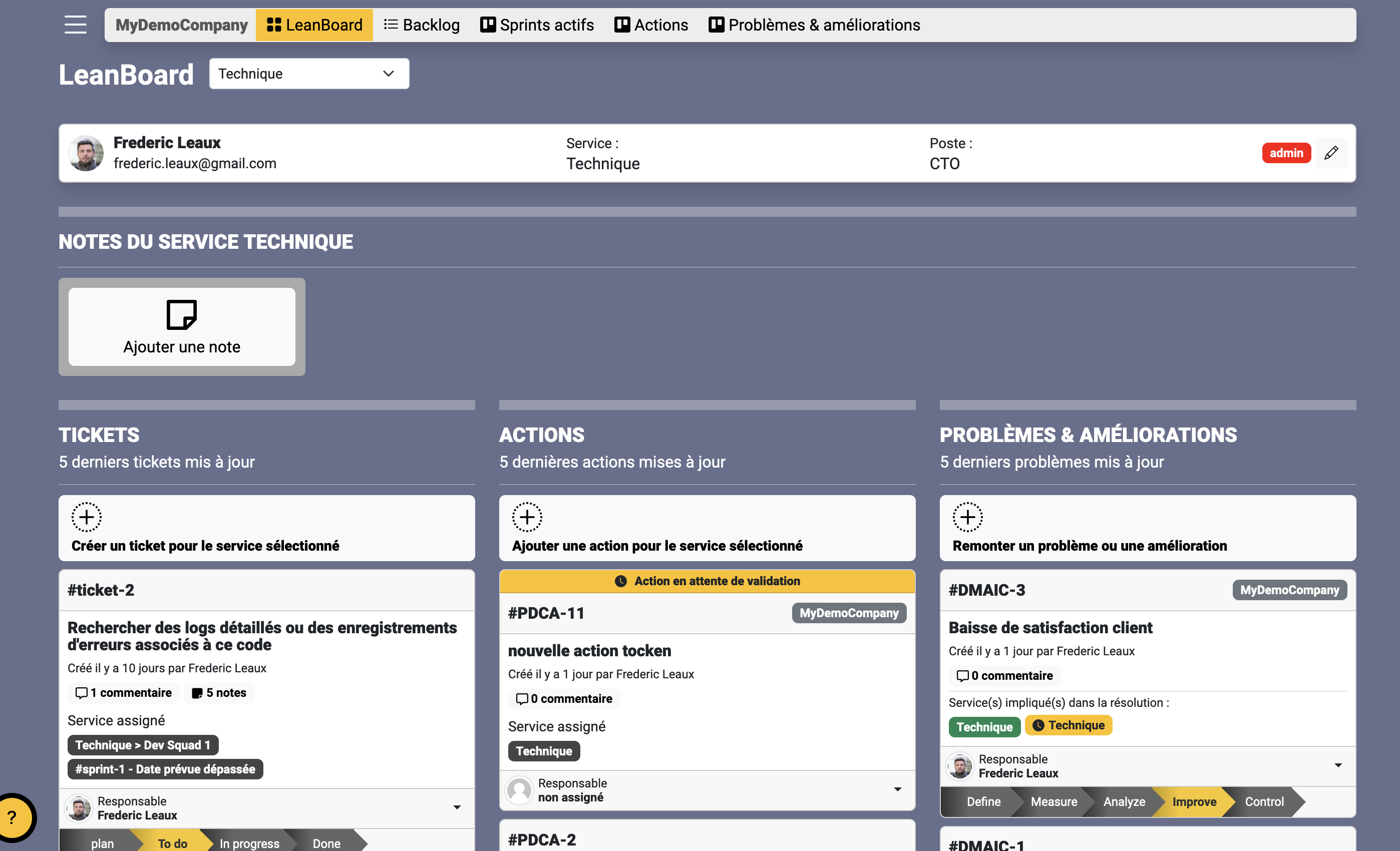1400x851 pixels.
Task: Open the Technique service dropdown
Action: [308, 74]
